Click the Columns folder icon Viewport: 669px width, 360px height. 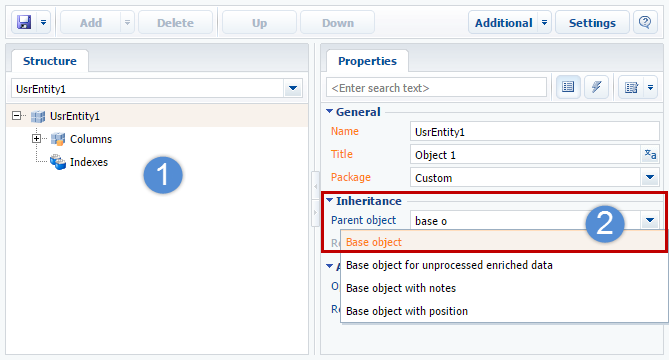click(x=58, y=139)
